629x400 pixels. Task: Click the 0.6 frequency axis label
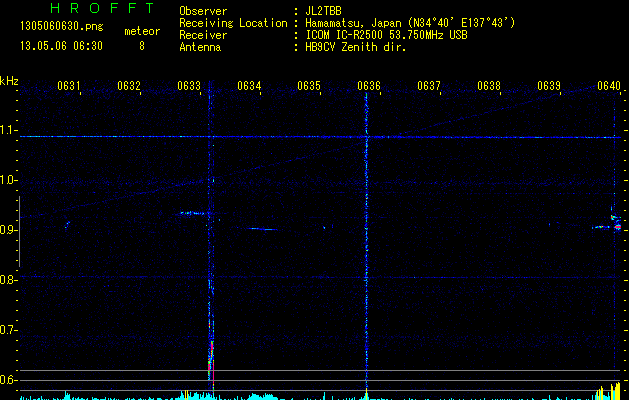[9, 380]
